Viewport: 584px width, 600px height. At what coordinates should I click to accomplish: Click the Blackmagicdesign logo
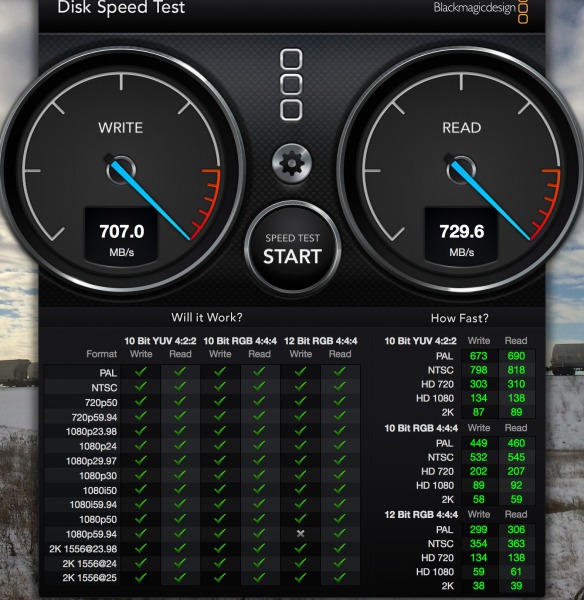click(481, 9)
